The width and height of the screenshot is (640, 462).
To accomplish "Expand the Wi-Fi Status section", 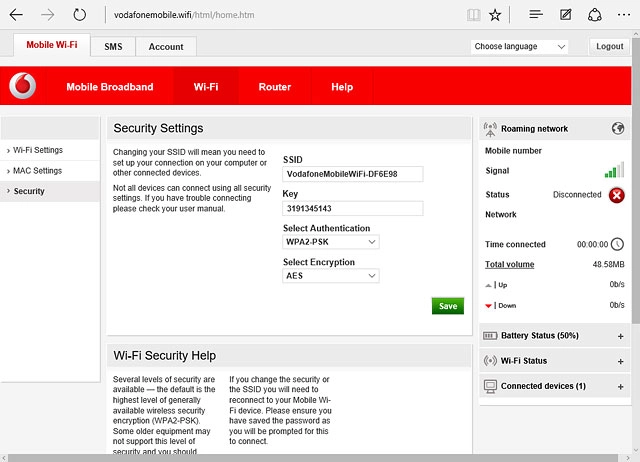I will point(620,361).
